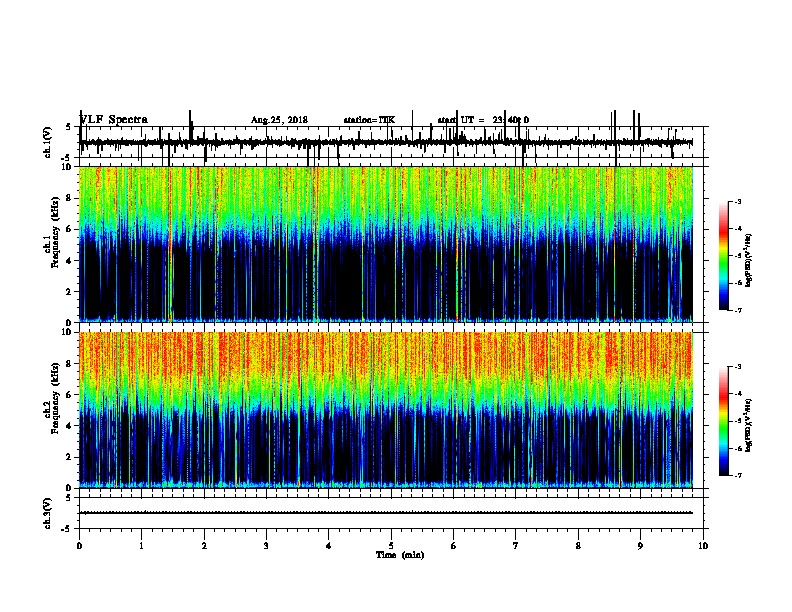Click the "5" tick on ch.1(V) axis
The height and width of the screenshot is (612, 792).
[68, 127]
